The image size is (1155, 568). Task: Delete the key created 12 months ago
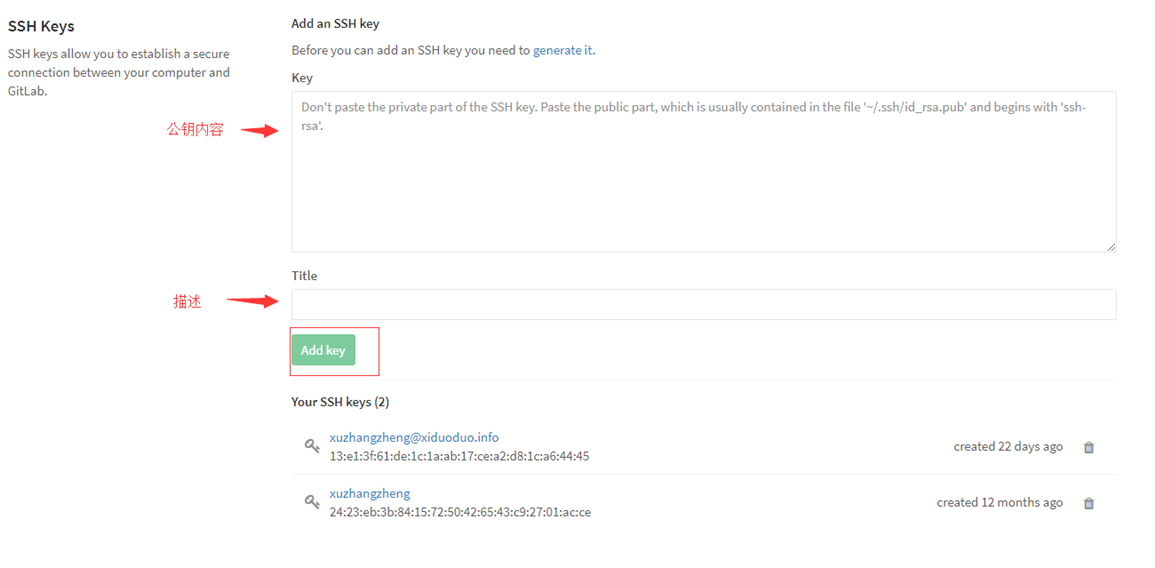coord(1089,503)
